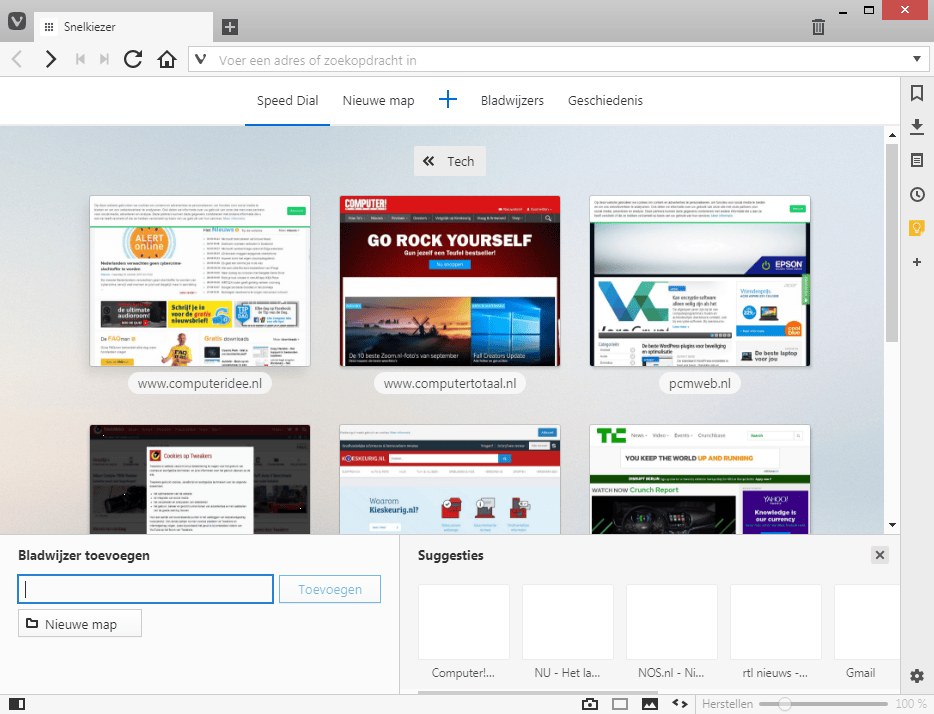This screenshot has width=934, height=714.
Task: Toggle image loading in status bar
Action: (x=650, y=704)
